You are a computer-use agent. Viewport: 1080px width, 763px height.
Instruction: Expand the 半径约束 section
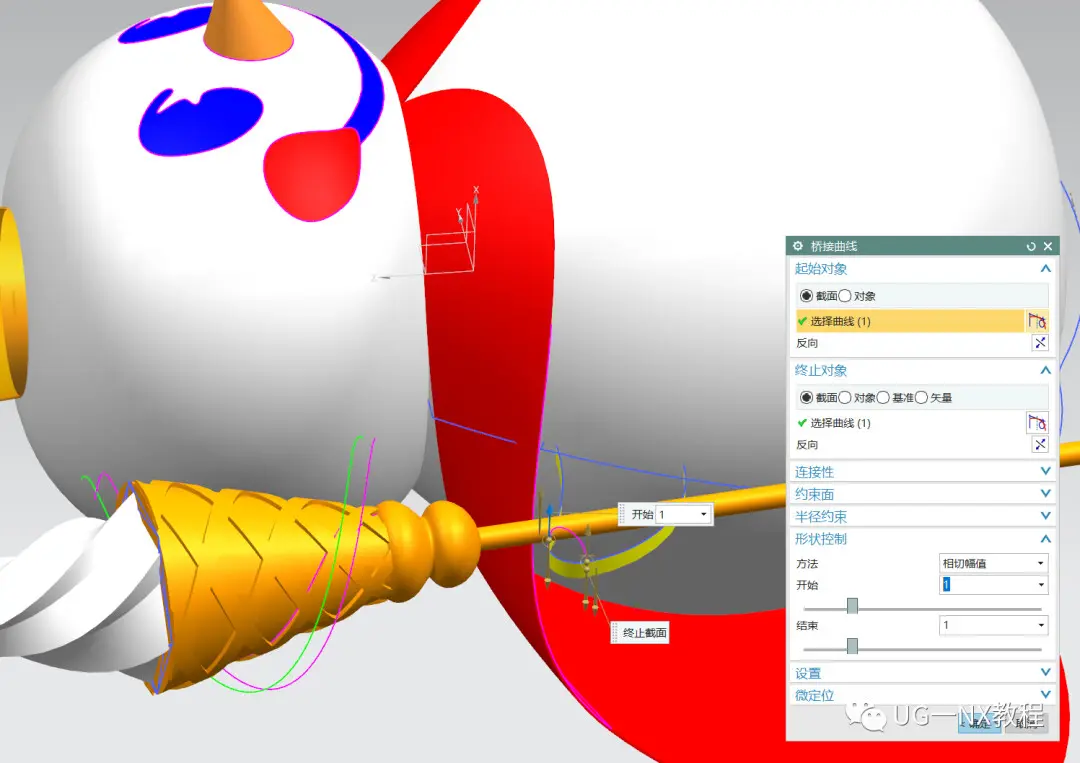(x=1046, y=516)
